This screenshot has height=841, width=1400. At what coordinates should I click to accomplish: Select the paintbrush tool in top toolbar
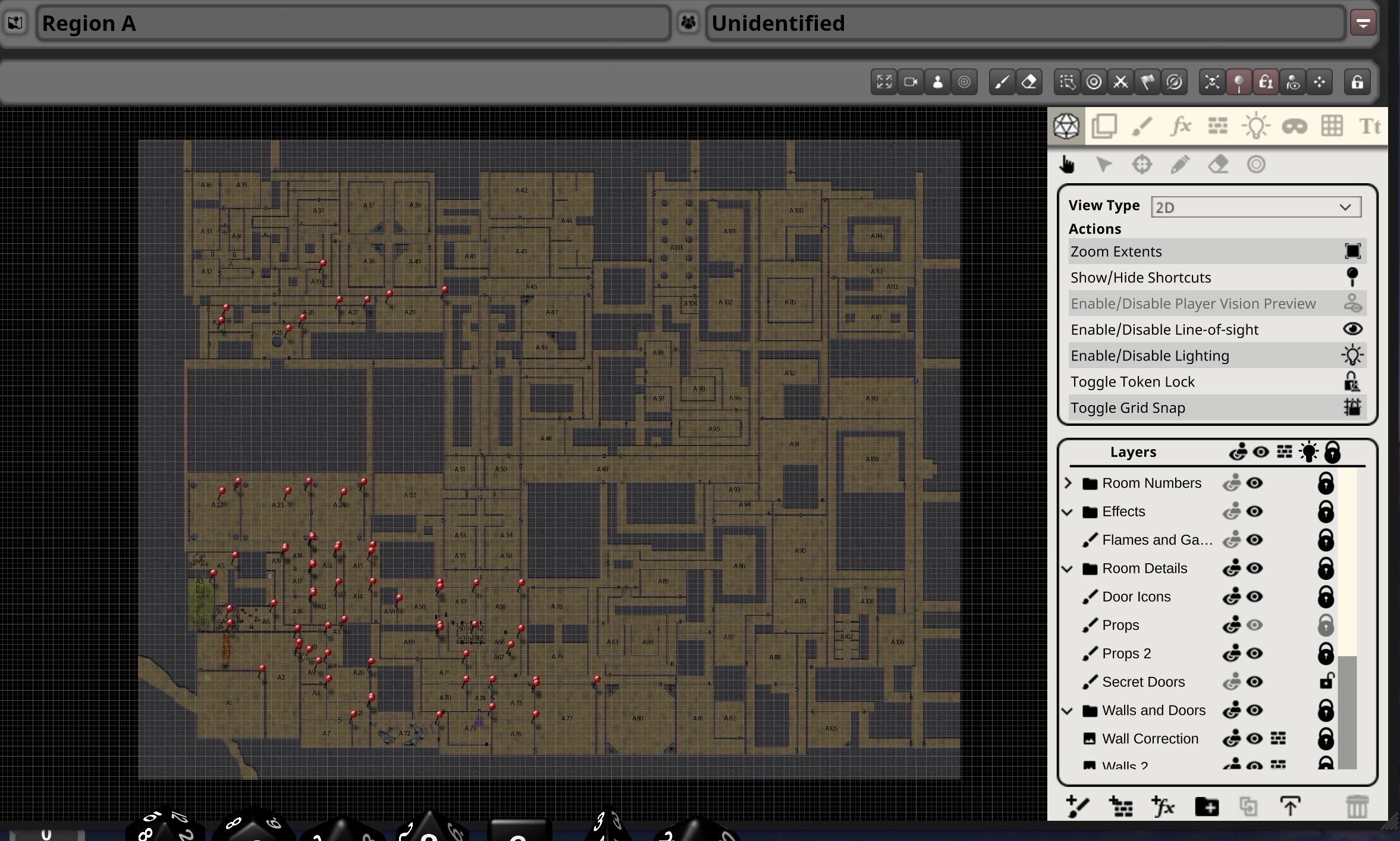tap(1002, 82)
